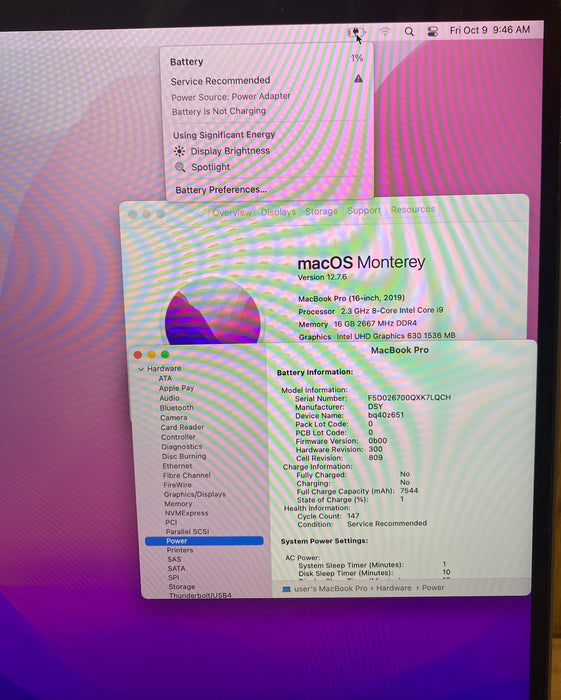Select Printers in the sidebar

(180, 550)
